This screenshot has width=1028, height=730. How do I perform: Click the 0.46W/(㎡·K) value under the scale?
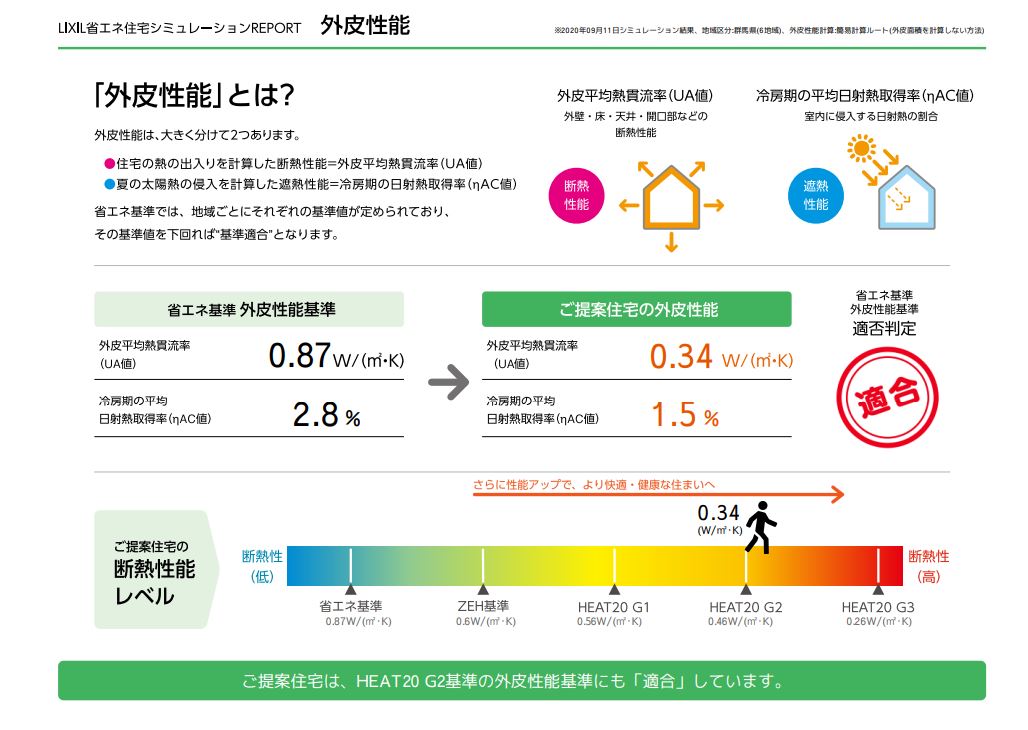pyautogui.click(x=741, y=622)
